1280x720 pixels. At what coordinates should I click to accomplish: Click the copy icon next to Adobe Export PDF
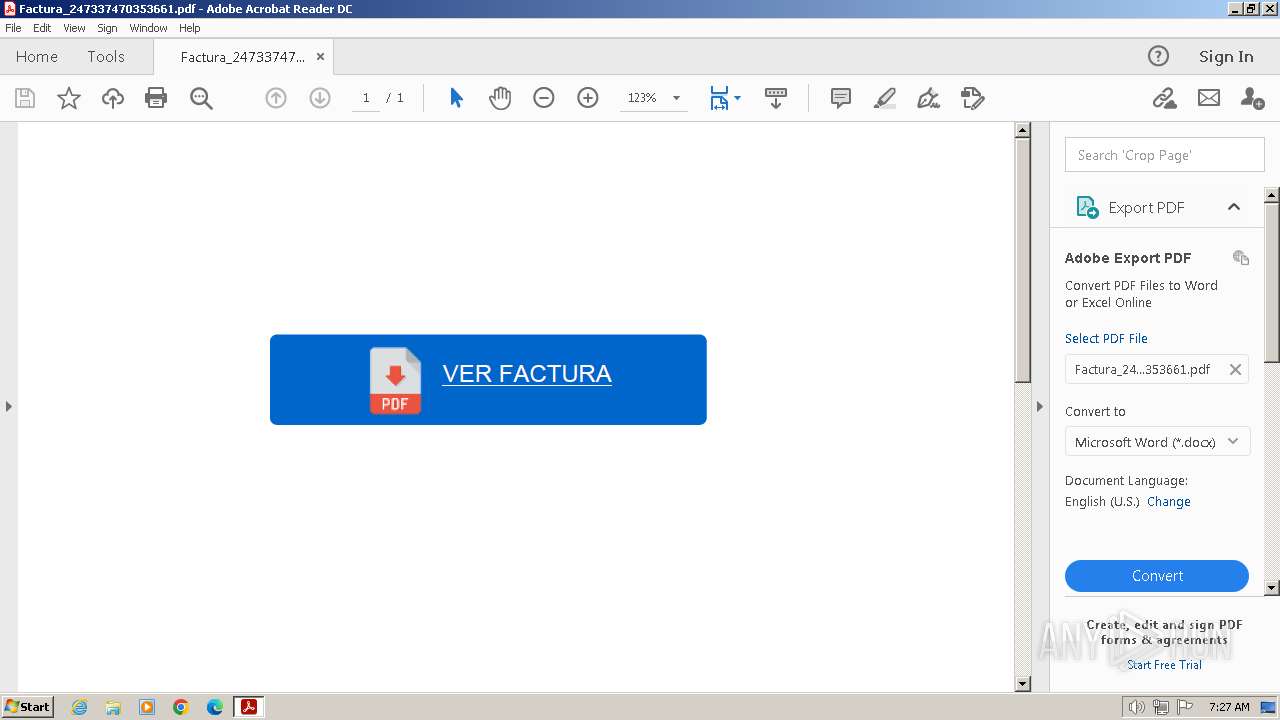[x=1241, y=258]
